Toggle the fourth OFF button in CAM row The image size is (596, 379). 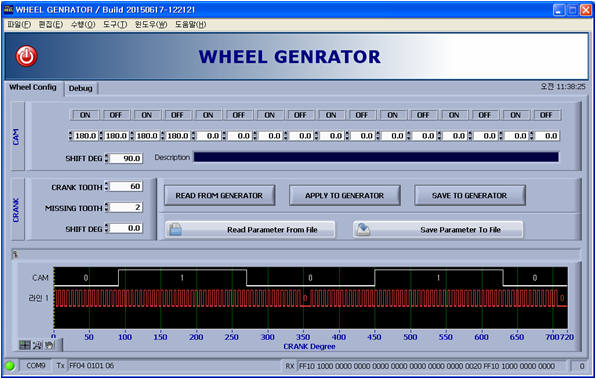click(x=300, y=115)
